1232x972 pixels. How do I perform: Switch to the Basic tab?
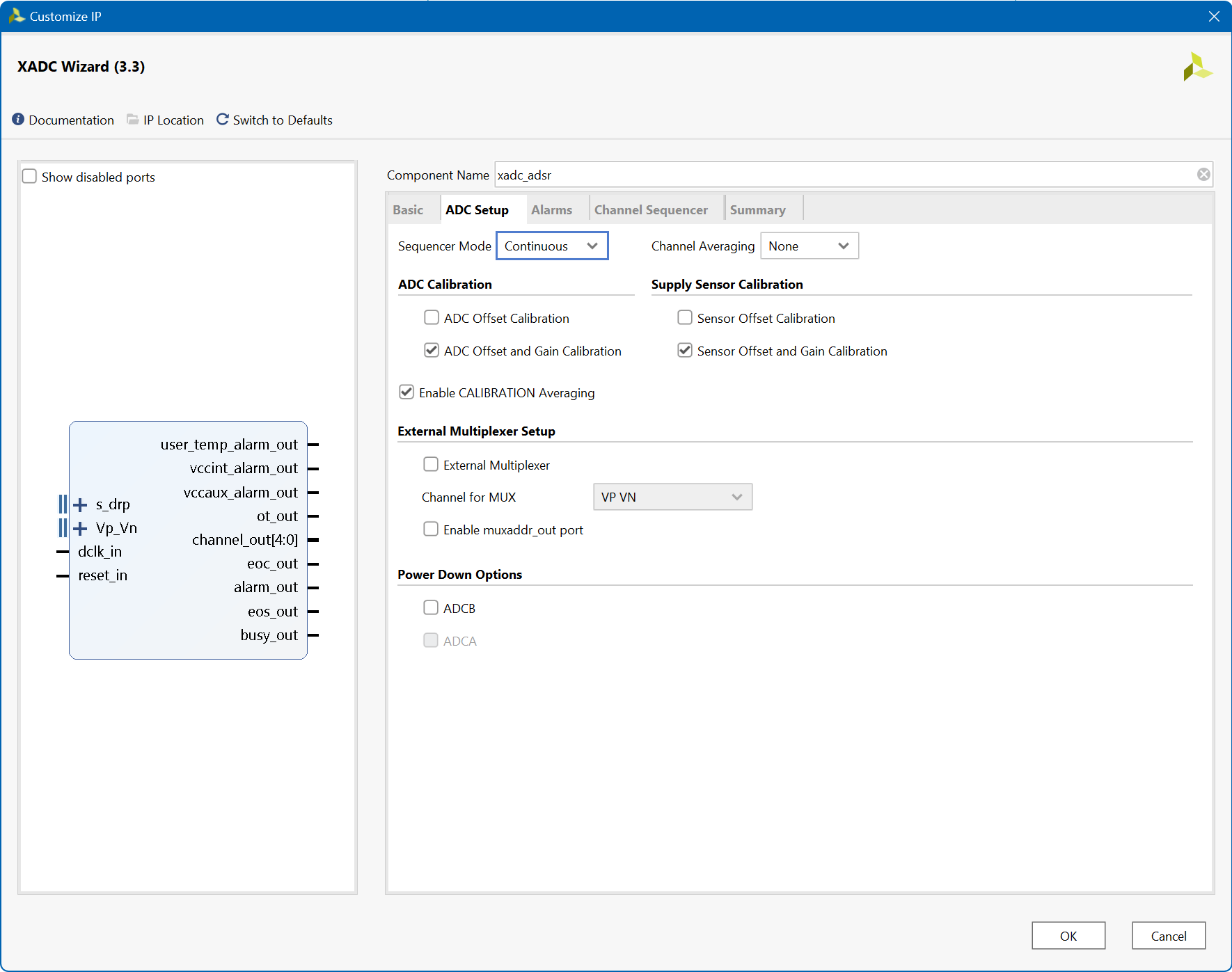click(x=408, y=209)
